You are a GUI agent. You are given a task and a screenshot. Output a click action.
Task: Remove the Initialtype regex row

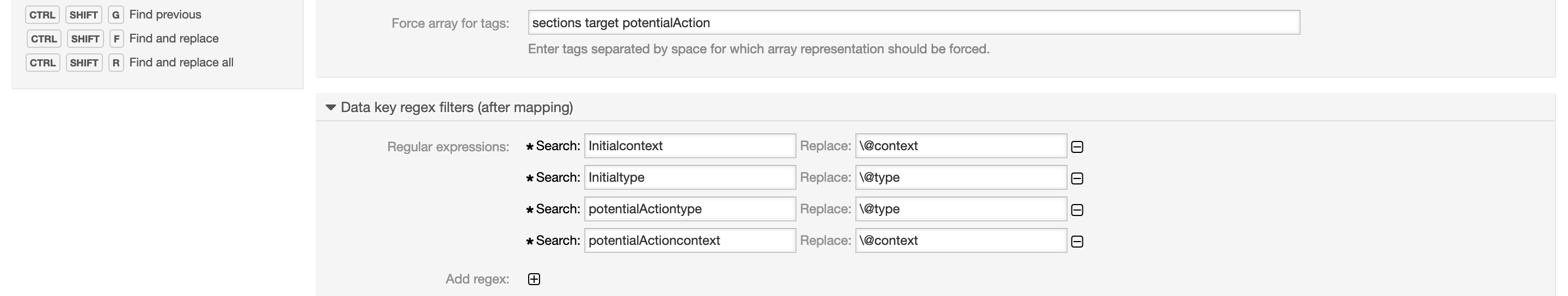1077,178
